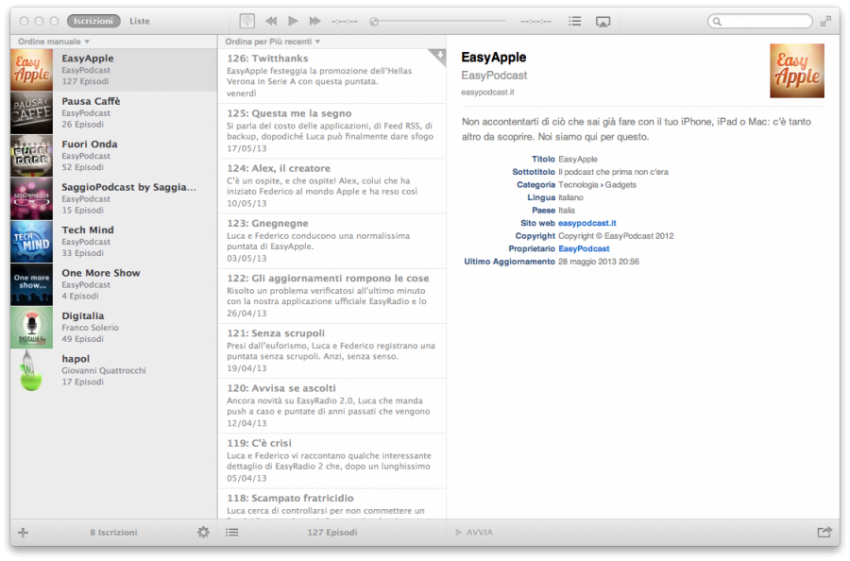The height and width of the screenshot is (561, 850).
Task: Click the episode list view icon at bottom
Action: click(x=232, y=532)
